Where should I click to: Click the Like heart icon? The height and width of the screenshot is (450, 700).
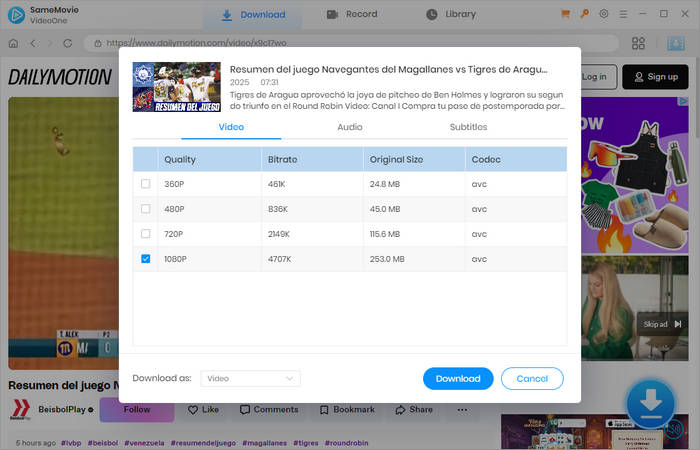click(193, 410)
